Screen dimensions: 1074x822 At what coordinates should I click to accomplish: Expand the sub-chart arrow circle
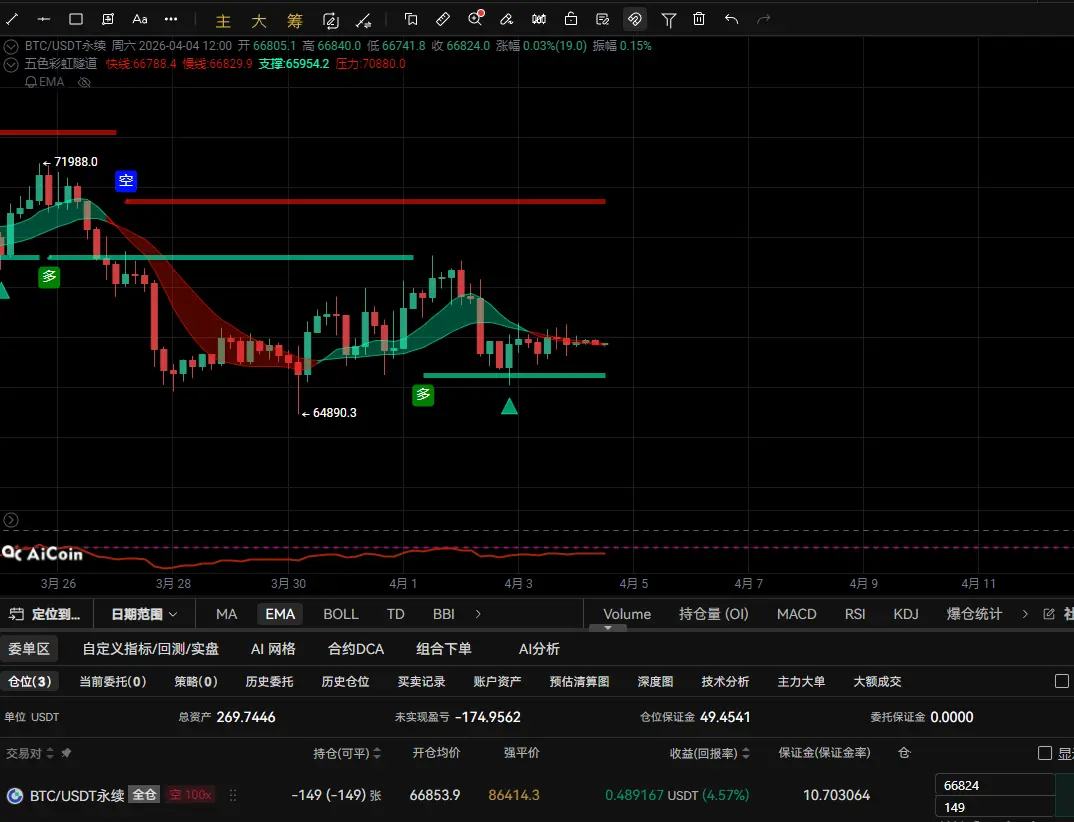(11, 520)
